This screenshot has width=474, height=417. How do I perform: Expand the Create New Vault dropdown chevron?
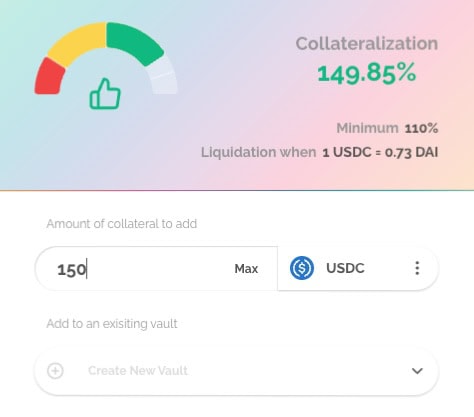tap(417, 371)
